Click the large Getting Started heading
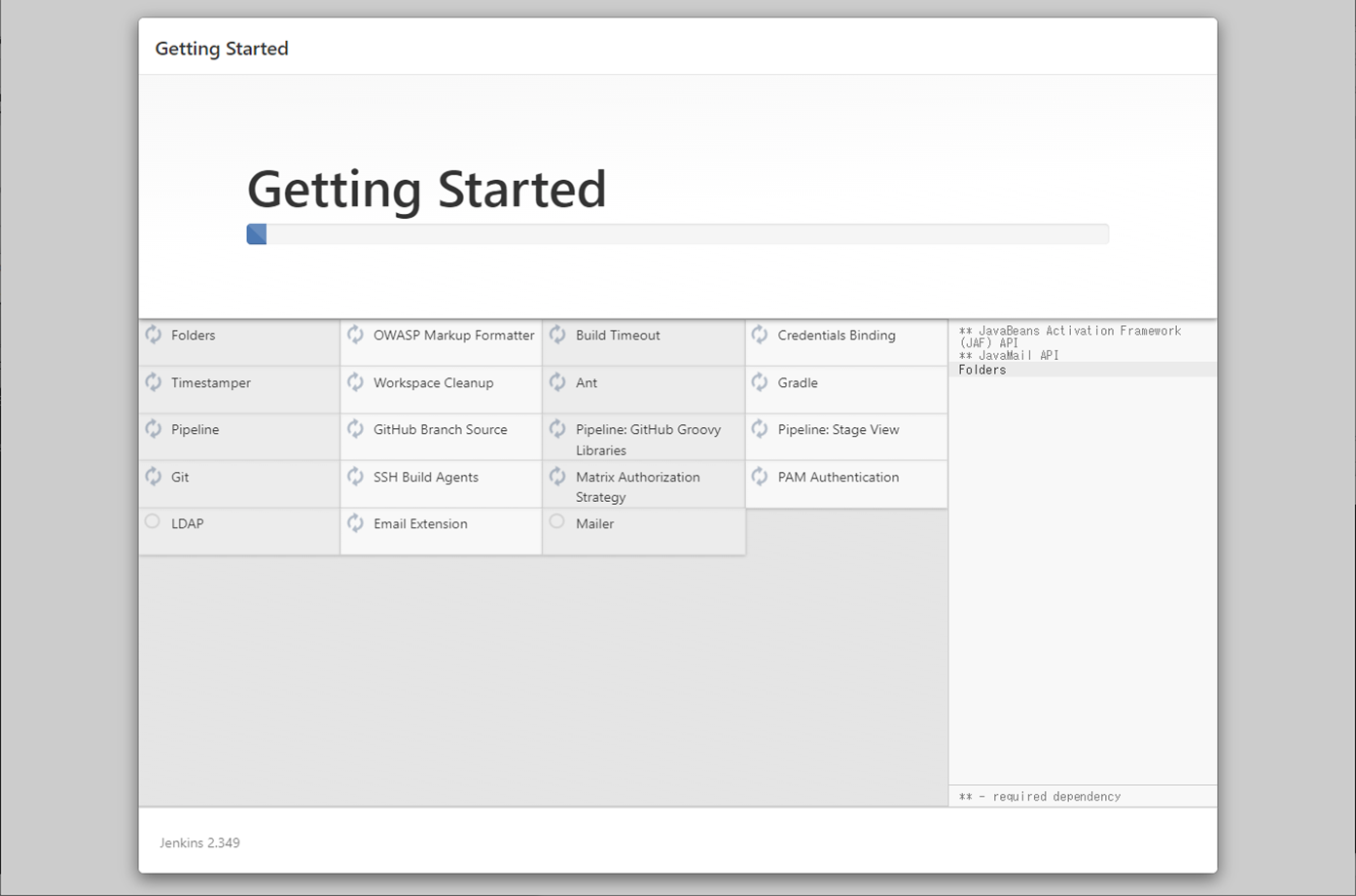Screen dimensions: 1356x896 click(x=427, y=190)
